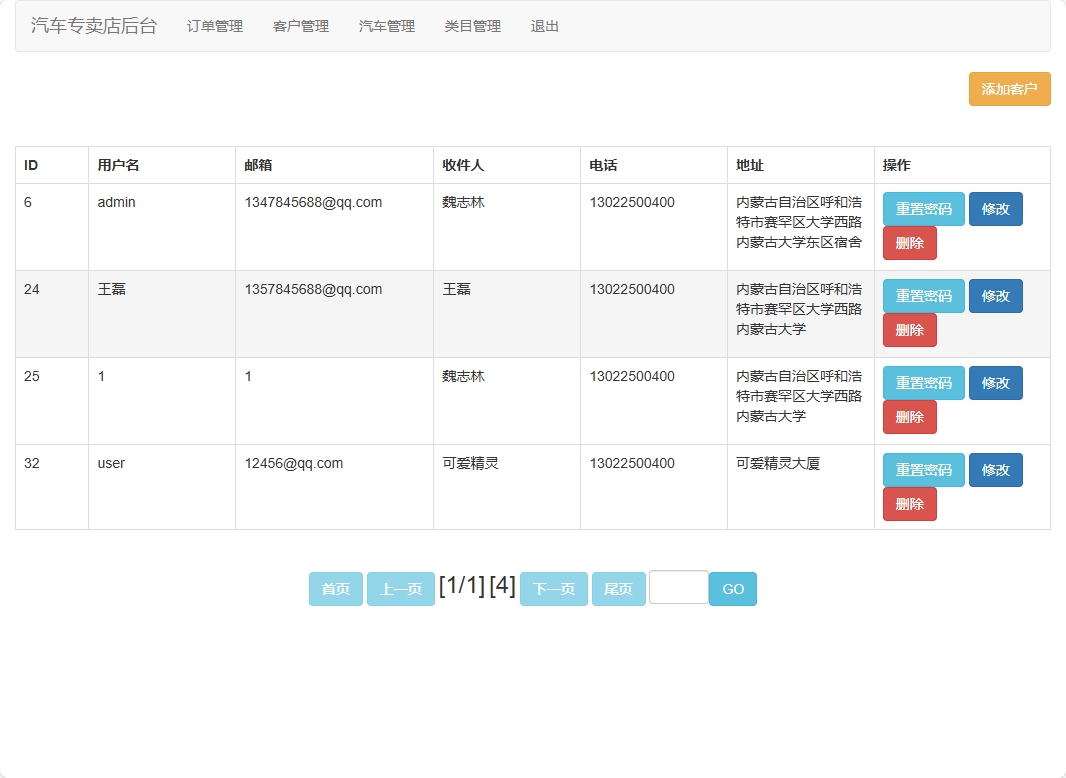Click 修改 on the admin row
1066x778 pixels.
pos(996,208)
